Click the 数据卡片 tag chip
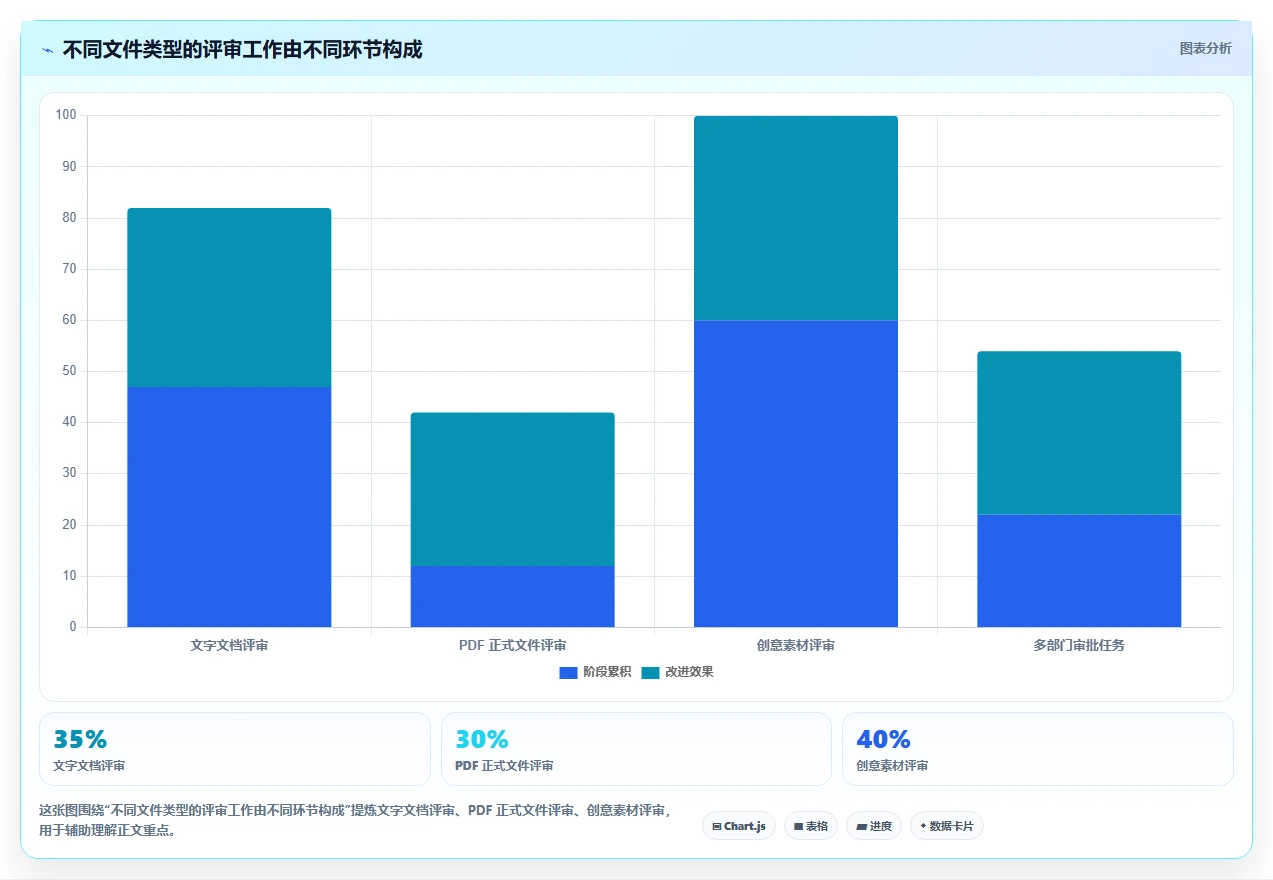Image resolution: width=1273 pixels, height=880 pixels. (947, 826)
